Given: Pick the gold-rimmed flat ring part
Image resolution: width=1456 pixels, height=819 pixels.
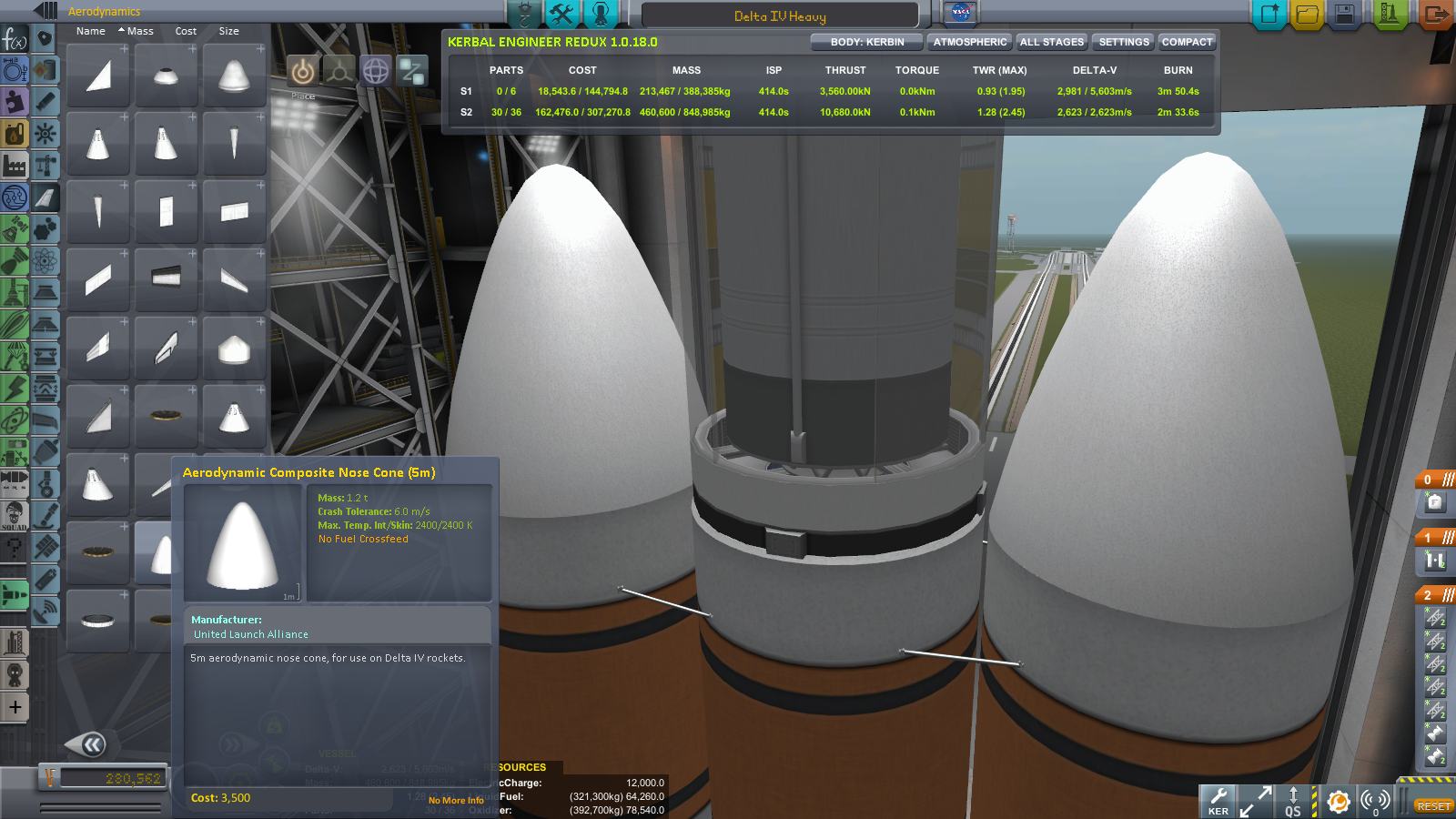Looking at the screenshot, I should [x=167, y=417].
